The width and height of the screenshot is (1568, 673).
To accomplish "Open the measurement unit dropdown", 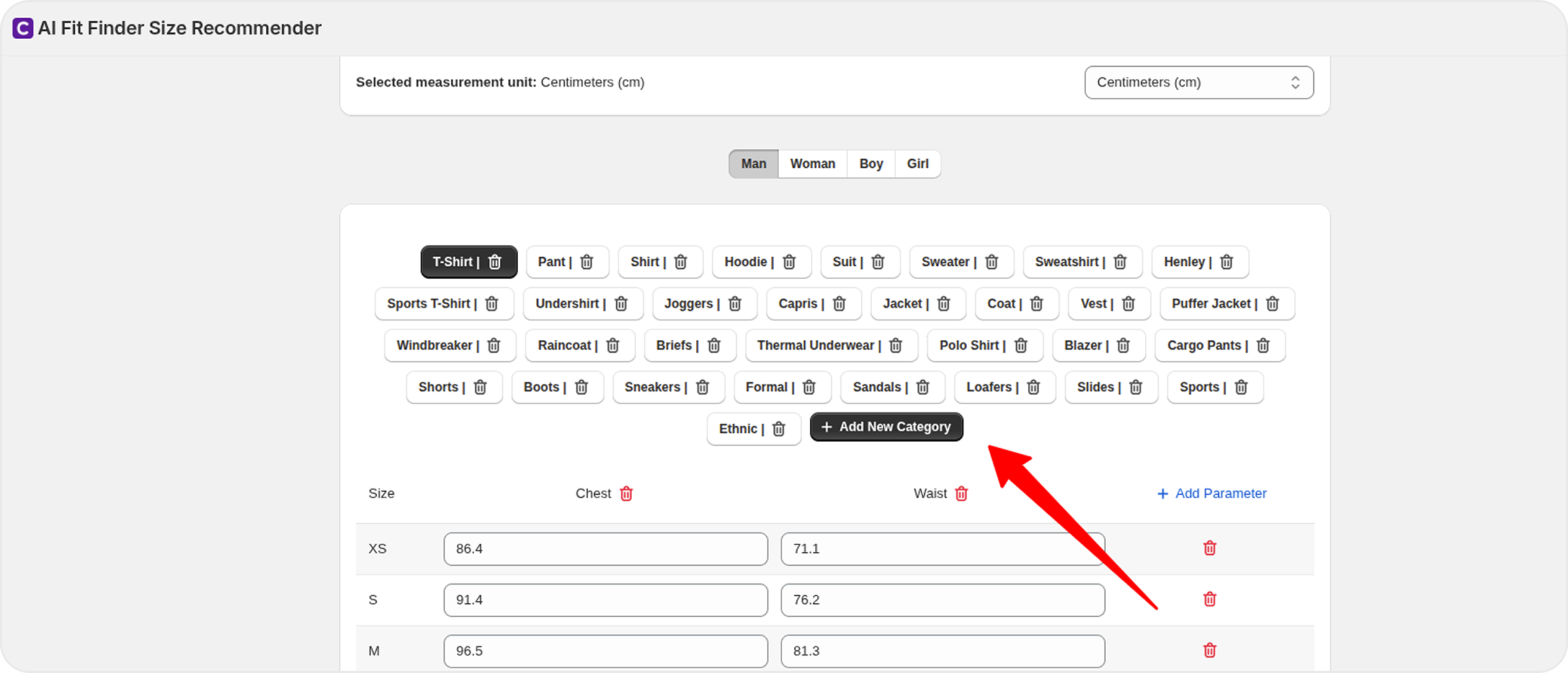I will tap(1198, 83).
